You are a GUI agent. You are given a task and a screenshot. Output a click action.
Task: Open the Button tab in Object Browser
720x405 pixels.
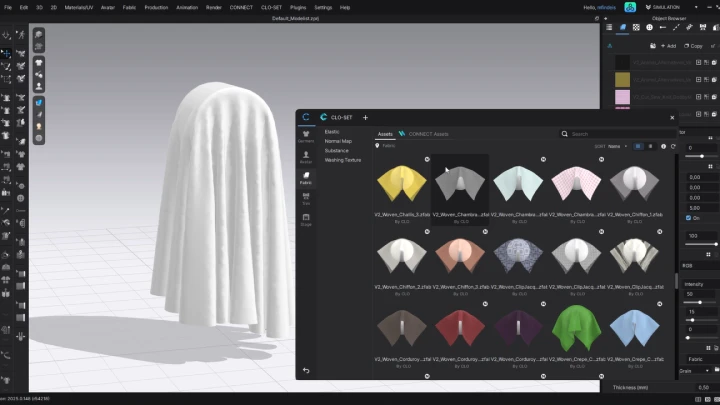click(x=649, y=28)
